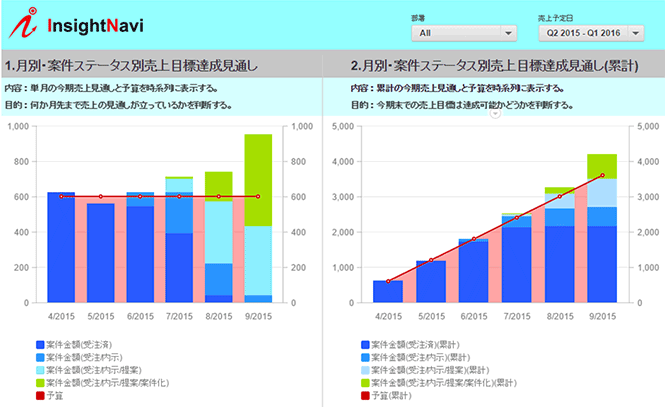Screen dimensions: 665x407
Task: Click the arrow button of the date range dropdown
Action: [636, 33]
